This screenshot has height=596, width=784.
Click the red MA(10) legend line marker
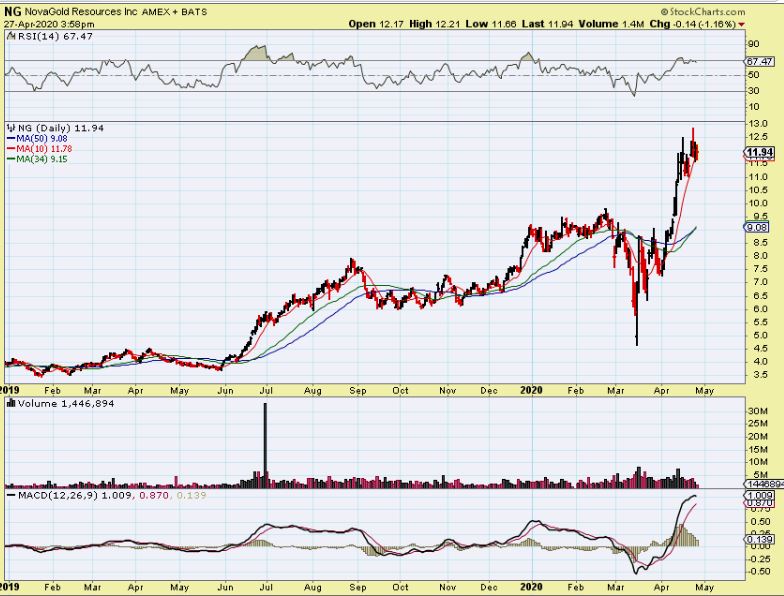point(11,148)
